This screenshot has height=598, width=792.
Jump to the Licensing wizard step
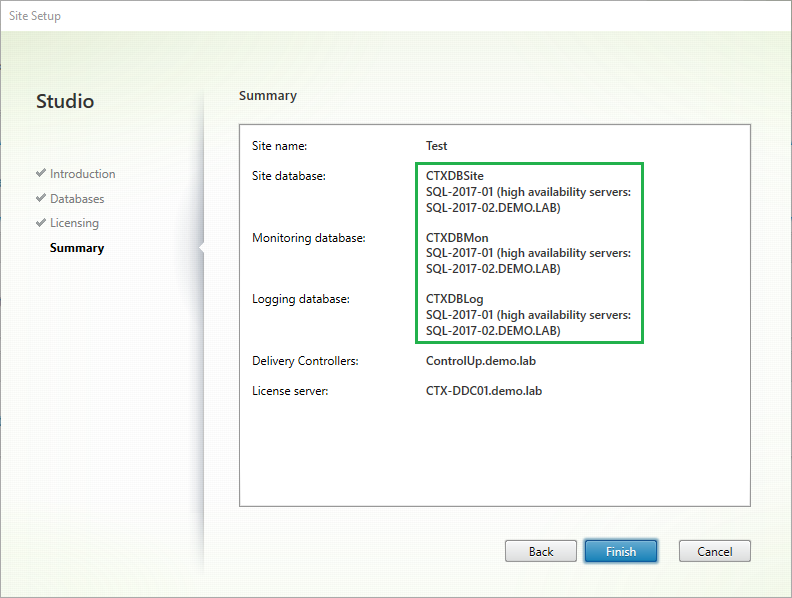(x=74, y=223)
